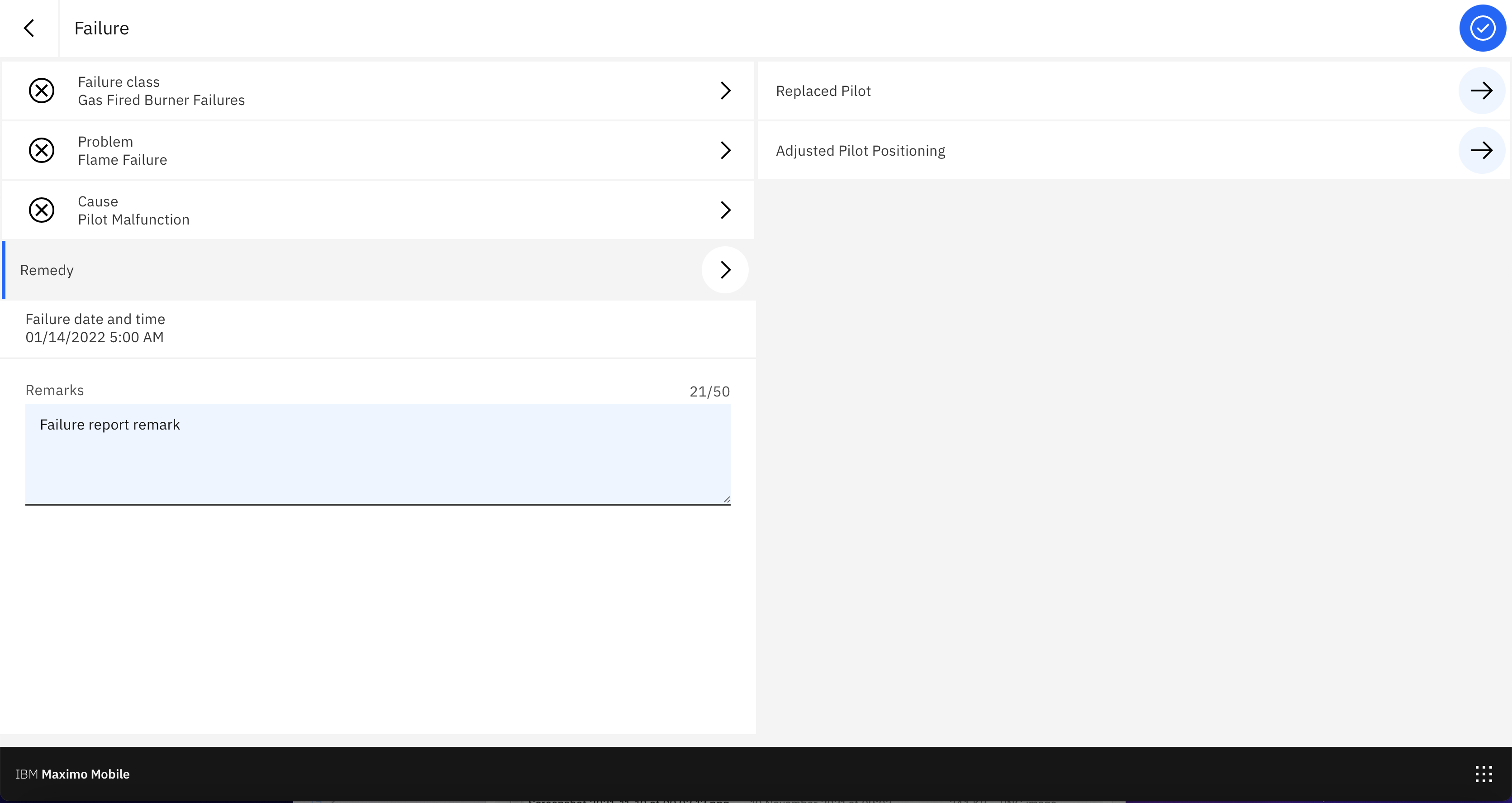Screen dimensions: 1512x803
Task: Expand the Cause row chevron
Action: (x=726, y=210)
